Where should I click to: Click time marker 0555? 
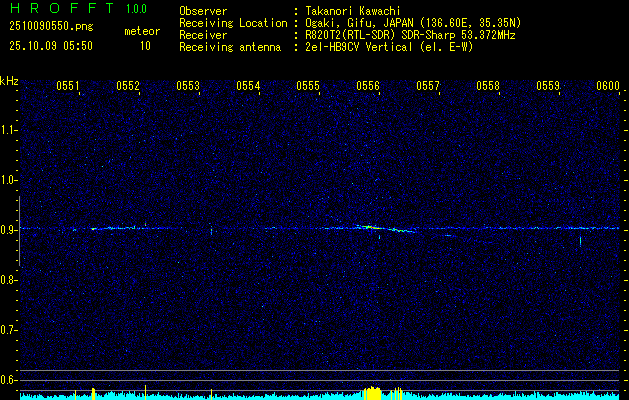click(308, 86)
